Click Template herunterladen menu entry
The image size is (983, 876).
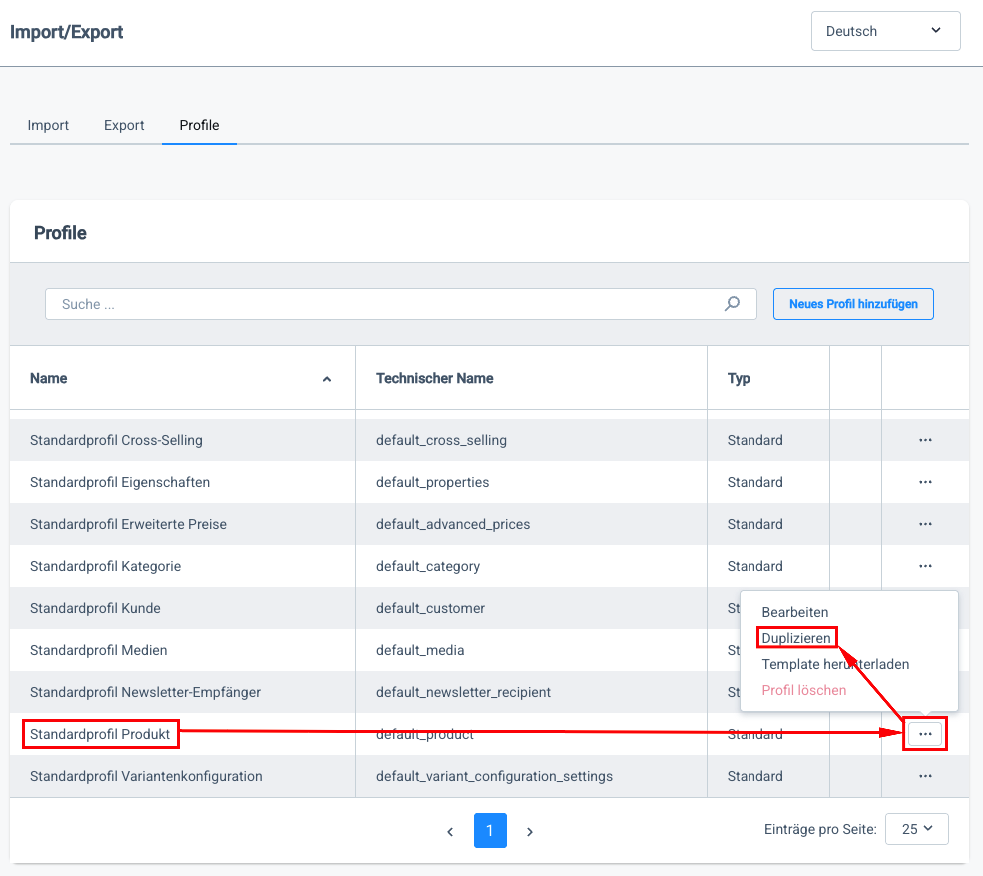[x=835, y=664]
